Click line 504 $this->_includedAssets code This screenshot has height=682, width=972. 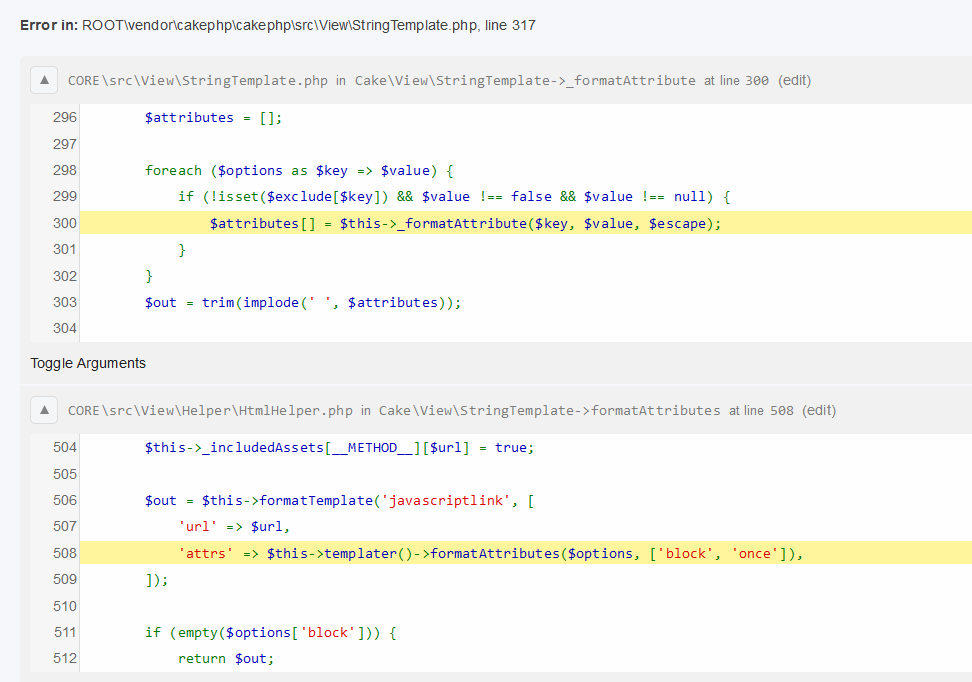coord(339,448)
